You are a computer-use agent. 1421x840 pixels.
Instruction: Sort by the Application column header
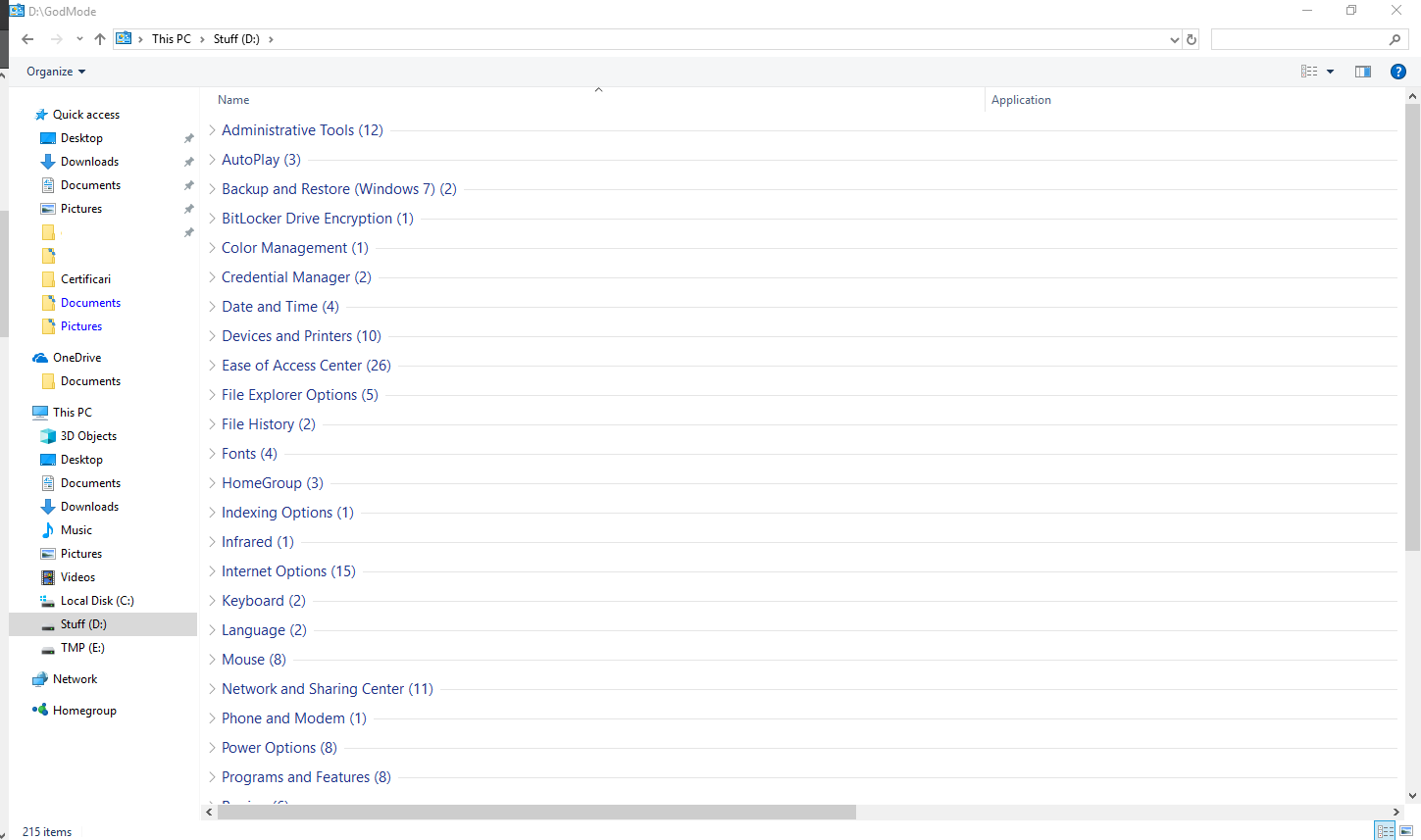1021,100
